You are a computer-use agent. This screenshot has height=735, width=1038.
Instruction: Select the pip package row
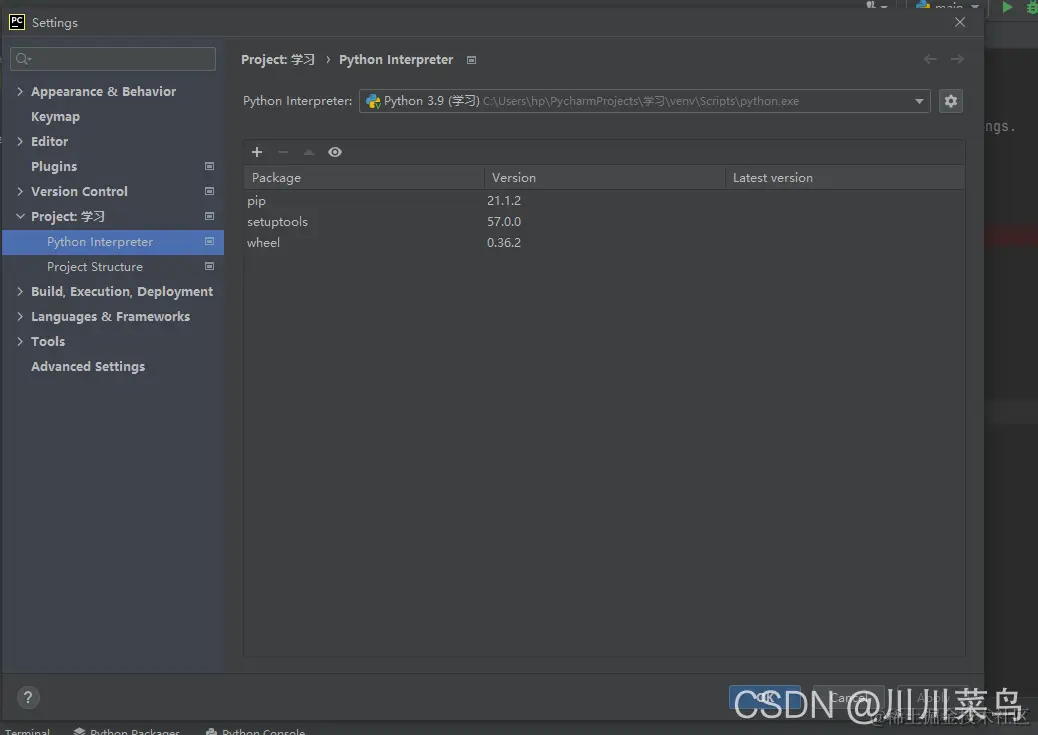click(x=604, y=201)
